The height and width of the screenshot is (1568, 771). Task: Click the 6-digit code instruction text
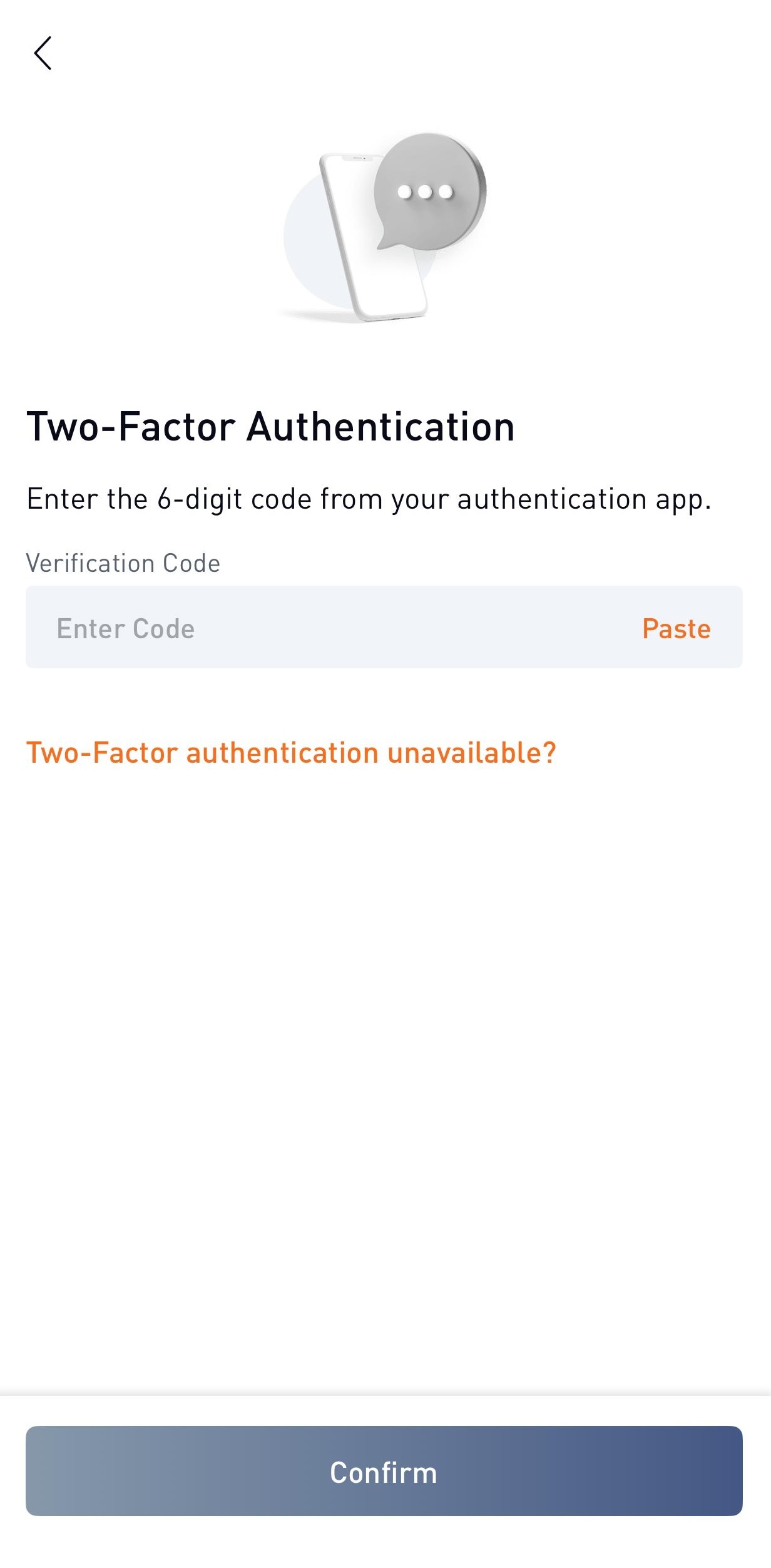[369, 499]
